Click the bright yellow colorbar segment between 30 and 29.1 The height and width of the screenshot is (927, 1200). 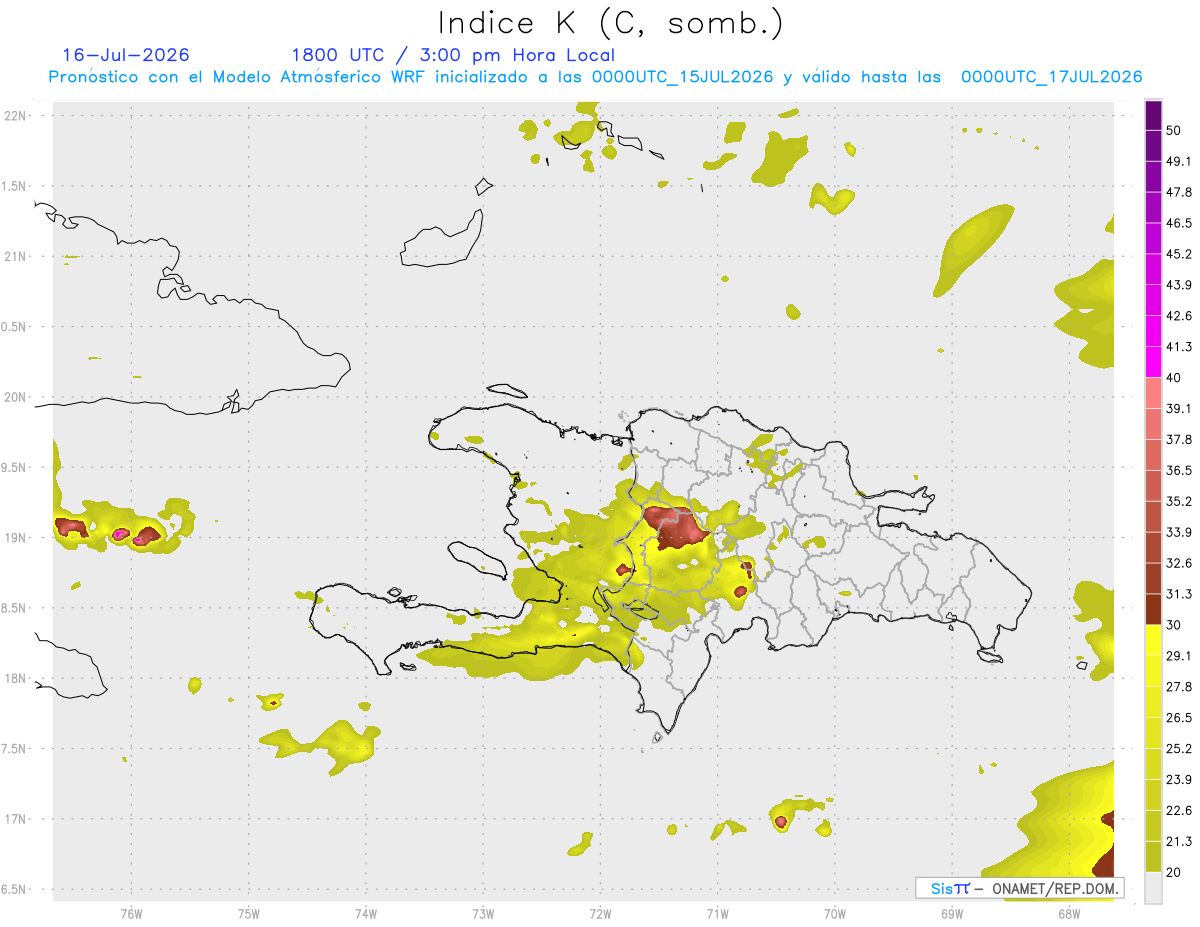point(1153,640)
